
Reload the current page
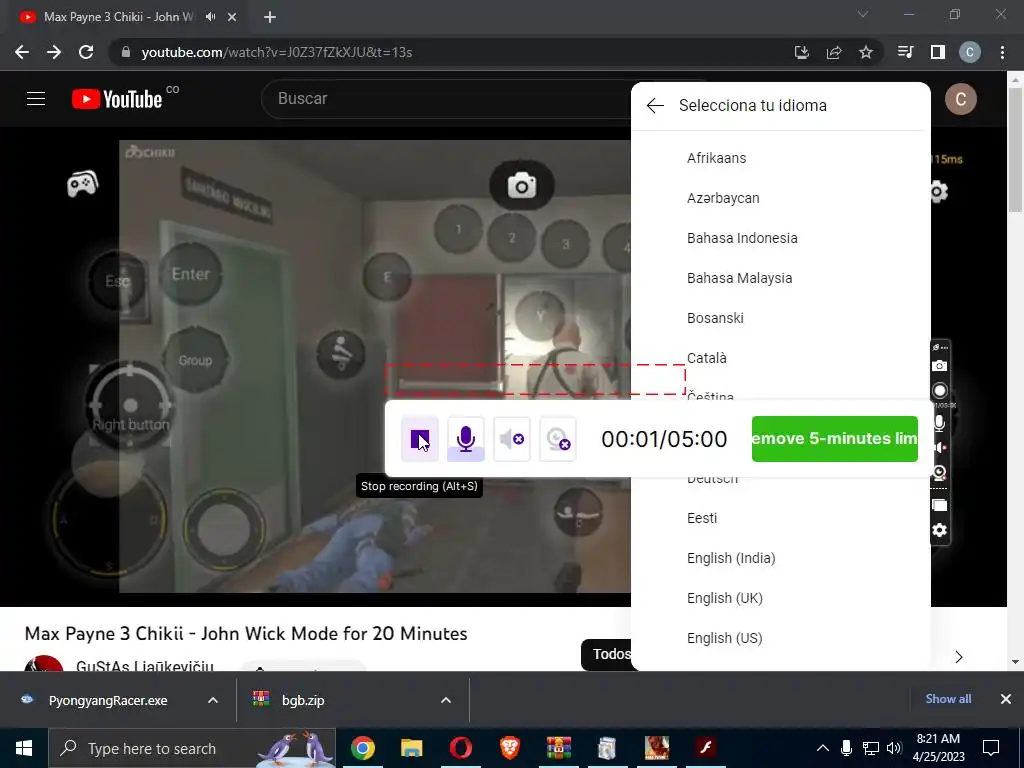point(86,52)
